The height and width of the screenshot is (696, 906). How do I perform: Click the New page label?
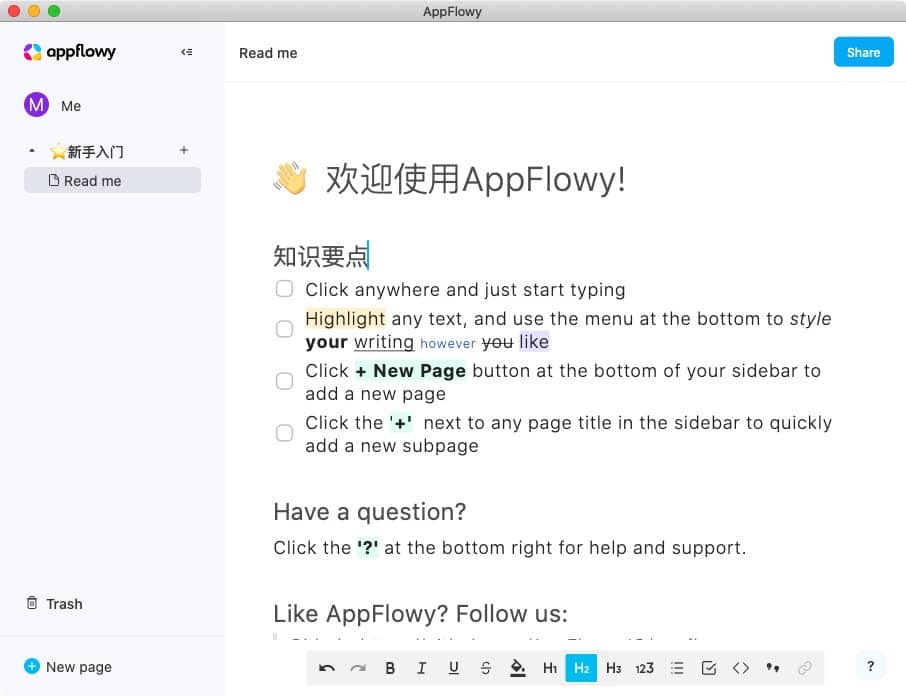pos(79,667)
